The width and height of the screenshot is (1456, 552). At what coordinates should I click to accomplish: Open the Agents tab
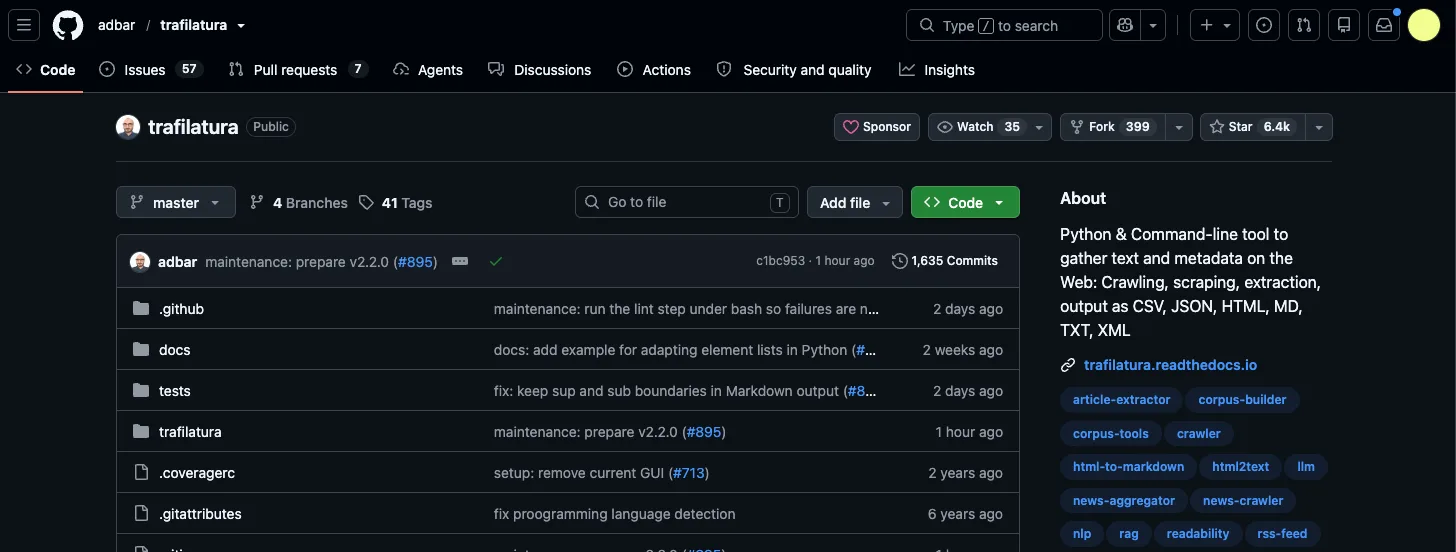[x=428, y=70]
